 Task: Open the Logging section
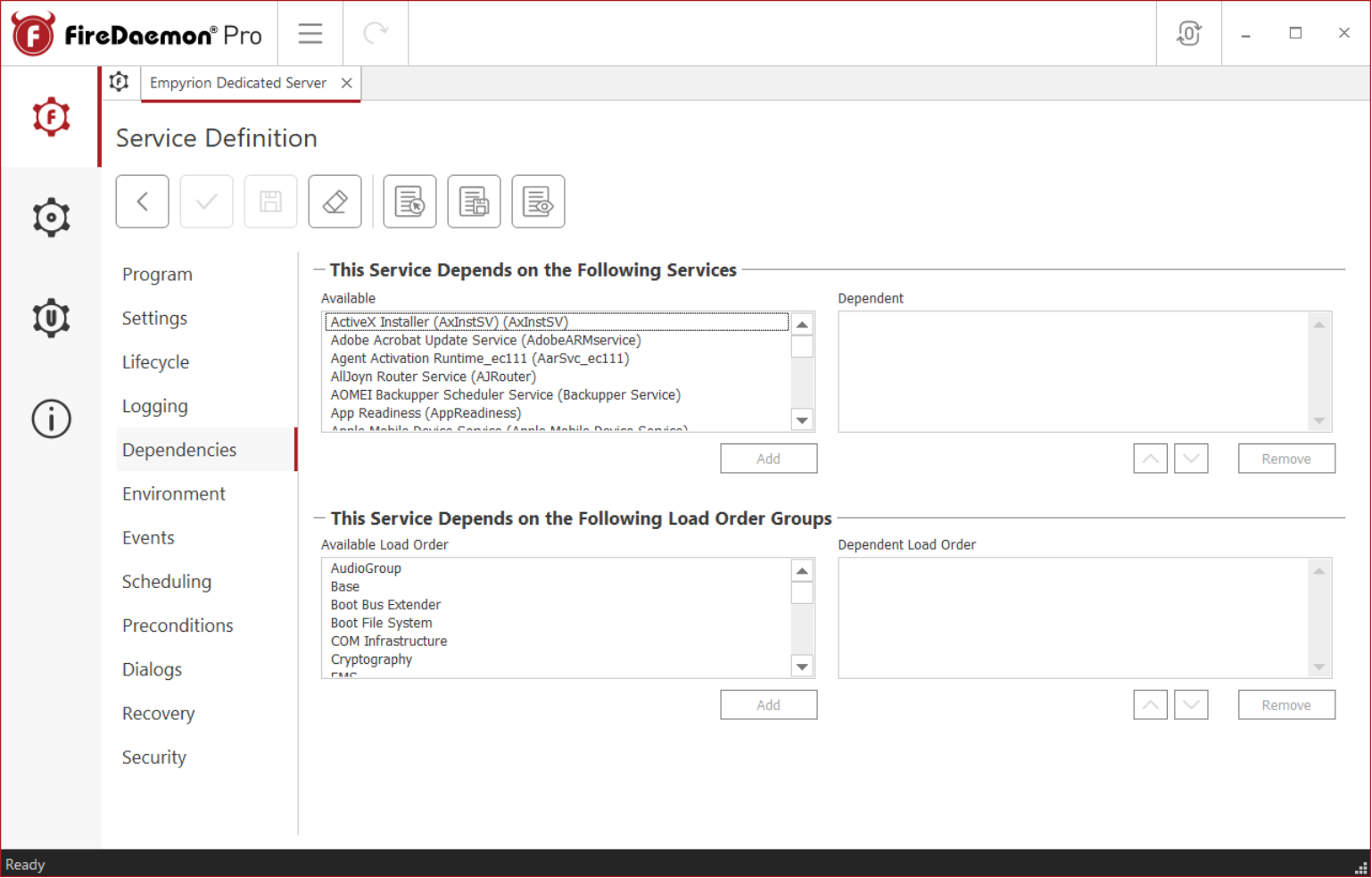coord(154,406)
